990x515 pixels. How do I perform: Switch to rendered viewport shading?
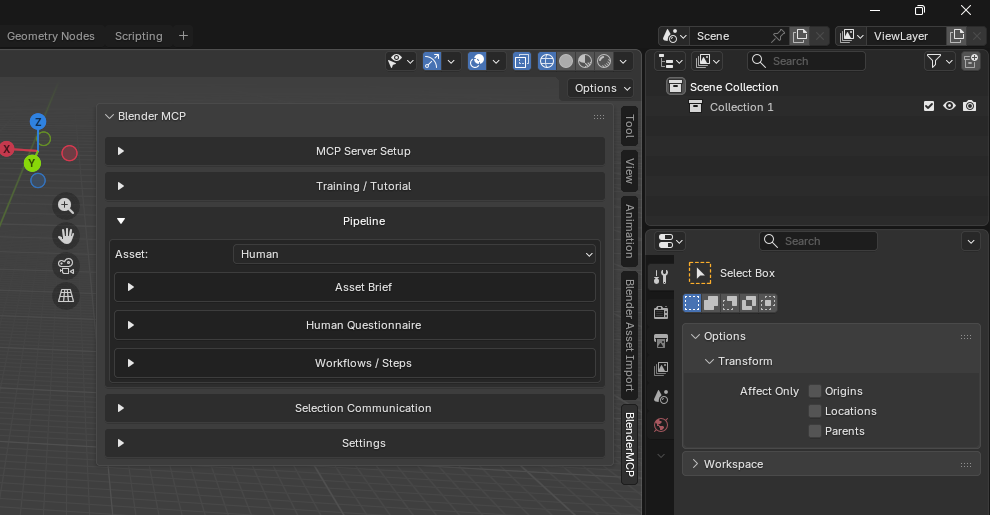(x=604, y=61)
